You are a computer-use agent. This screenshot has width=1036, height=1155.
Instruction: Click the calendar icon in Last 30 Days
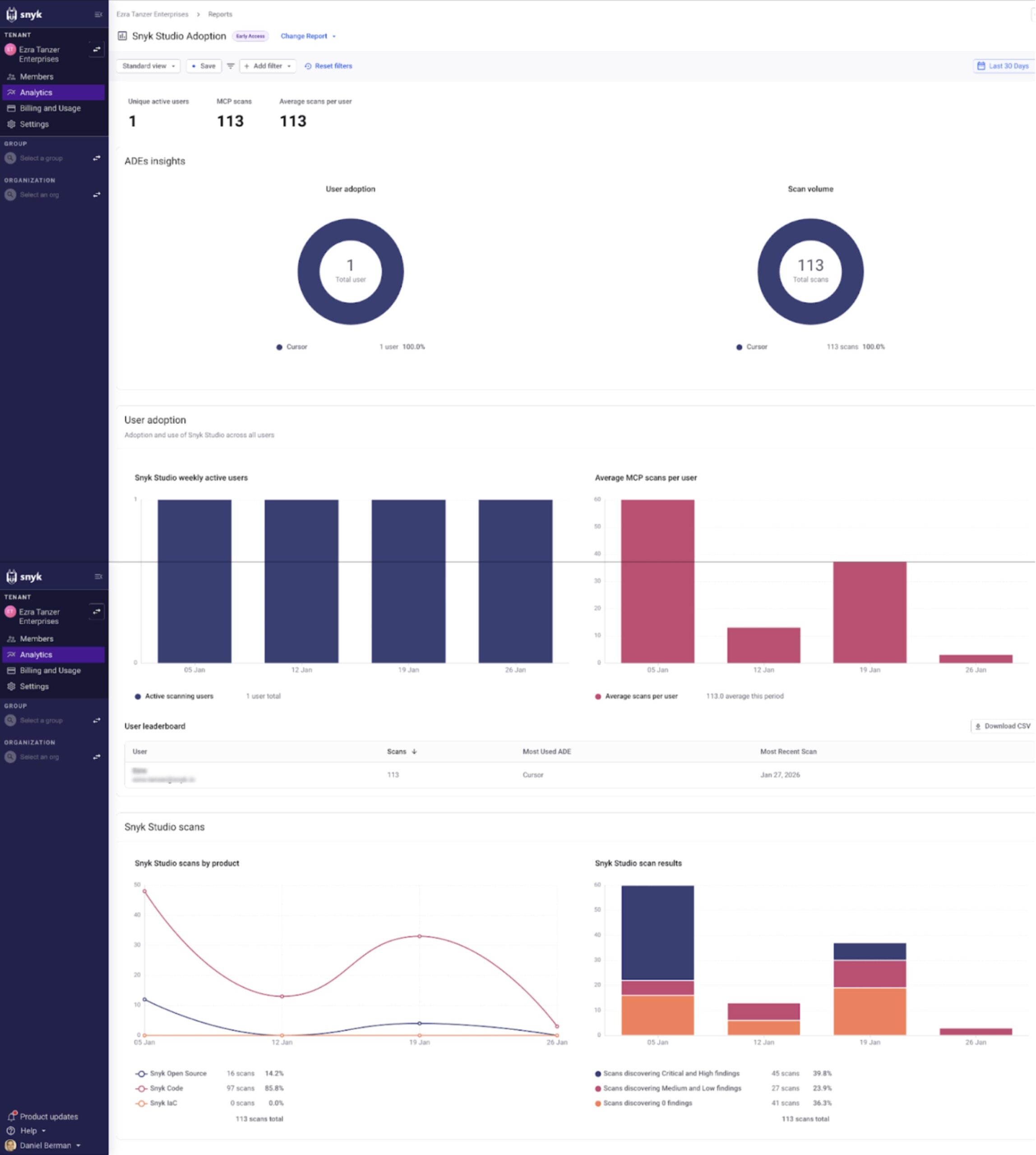coord(981,66)
